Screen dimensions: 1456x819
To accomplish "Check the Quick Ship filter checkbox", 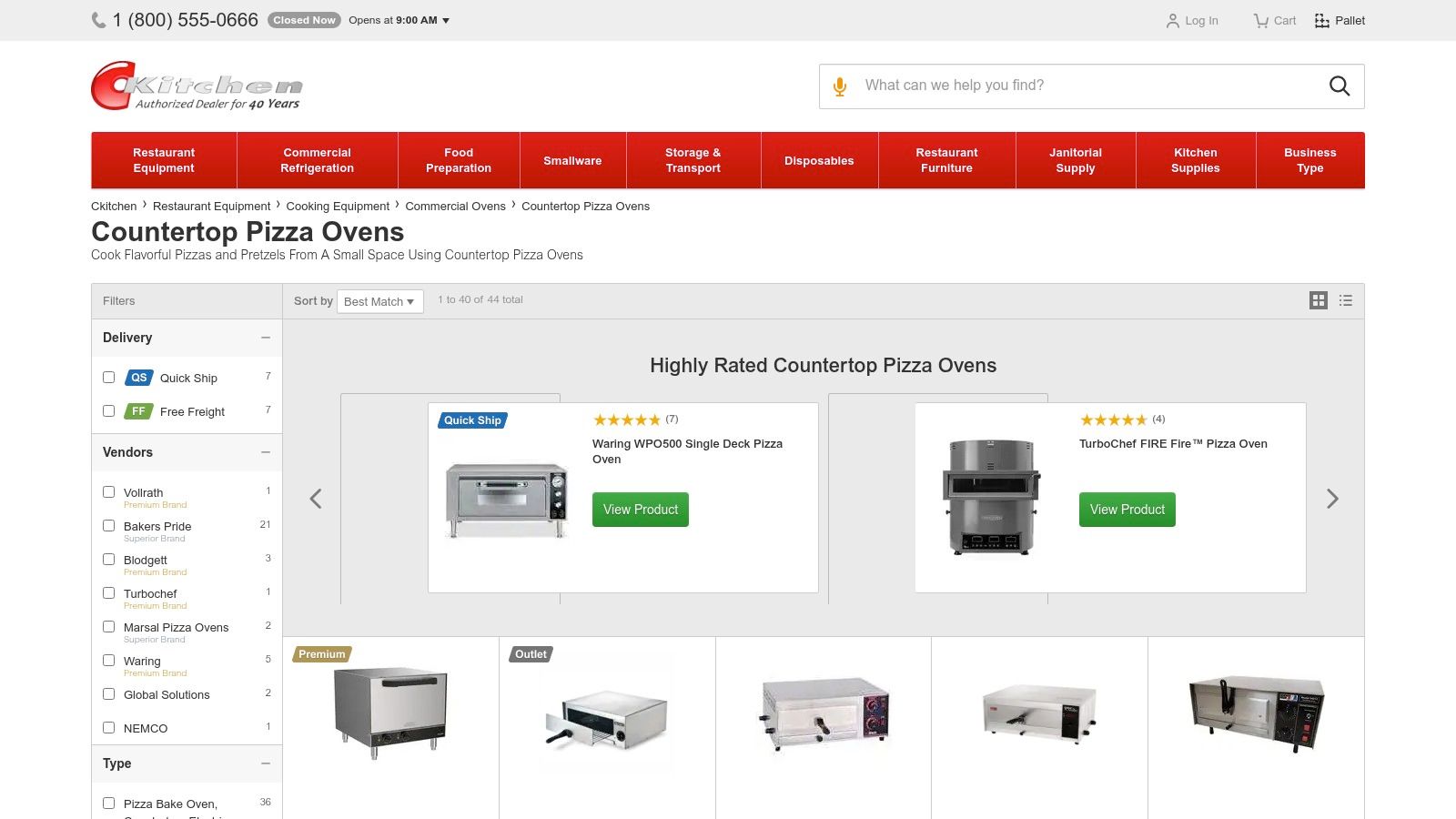I will click(108, 377).
